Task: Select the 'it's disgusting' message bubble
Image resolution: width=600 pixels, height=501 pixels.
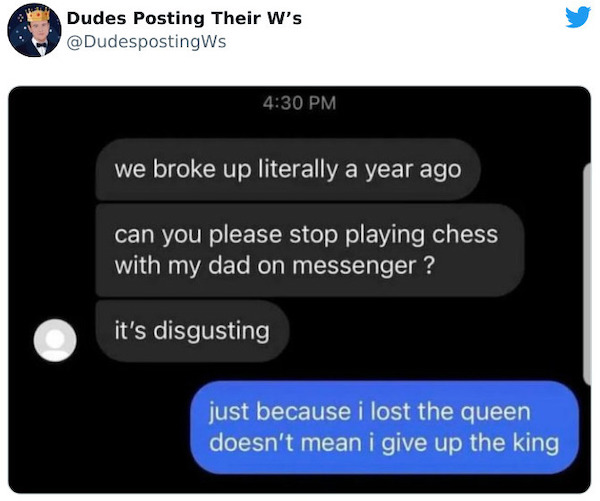Action: pyautogui.click(x=192, y=331)
